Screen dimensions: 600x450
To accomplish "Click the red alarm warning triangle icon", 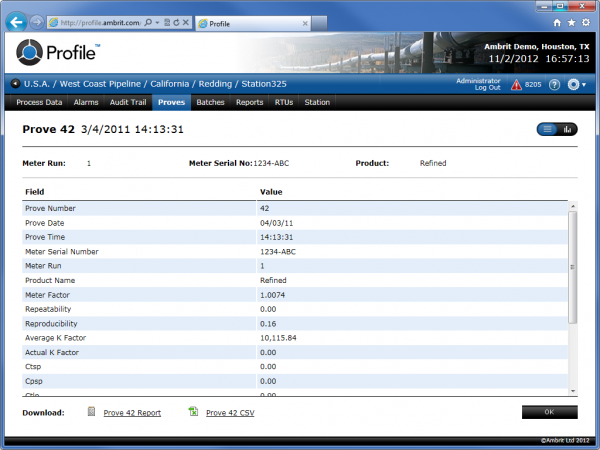I will point(516,85).
